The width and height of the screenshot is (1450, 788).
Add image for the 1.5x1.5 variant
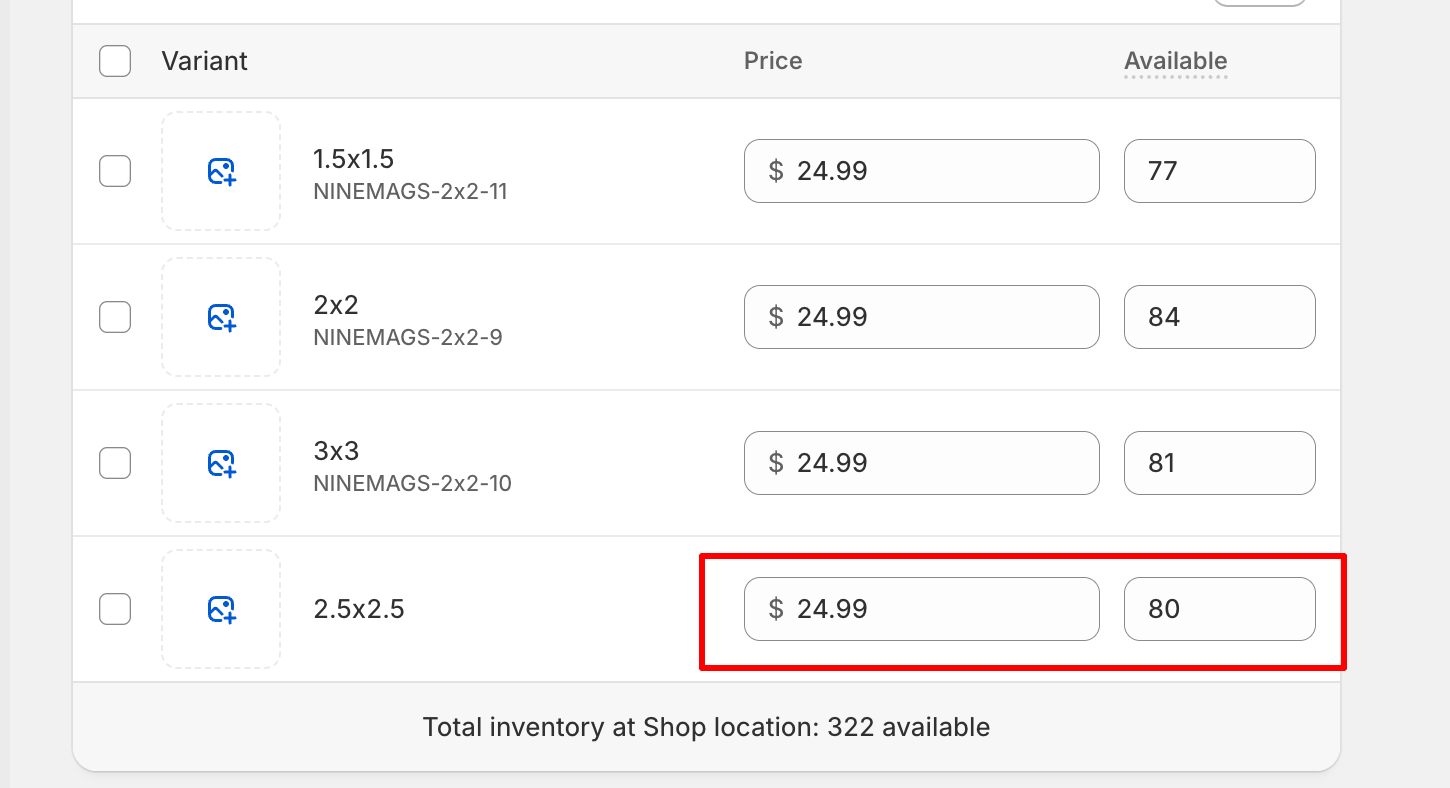(221, 171)
